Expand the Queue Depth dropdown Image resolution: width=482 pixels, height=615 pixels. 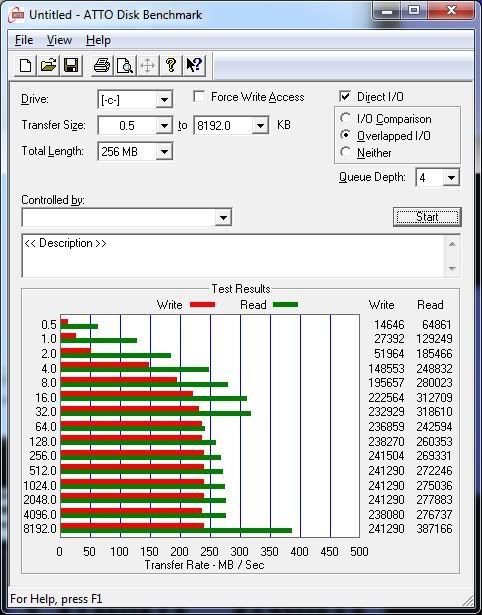point(451,178)
